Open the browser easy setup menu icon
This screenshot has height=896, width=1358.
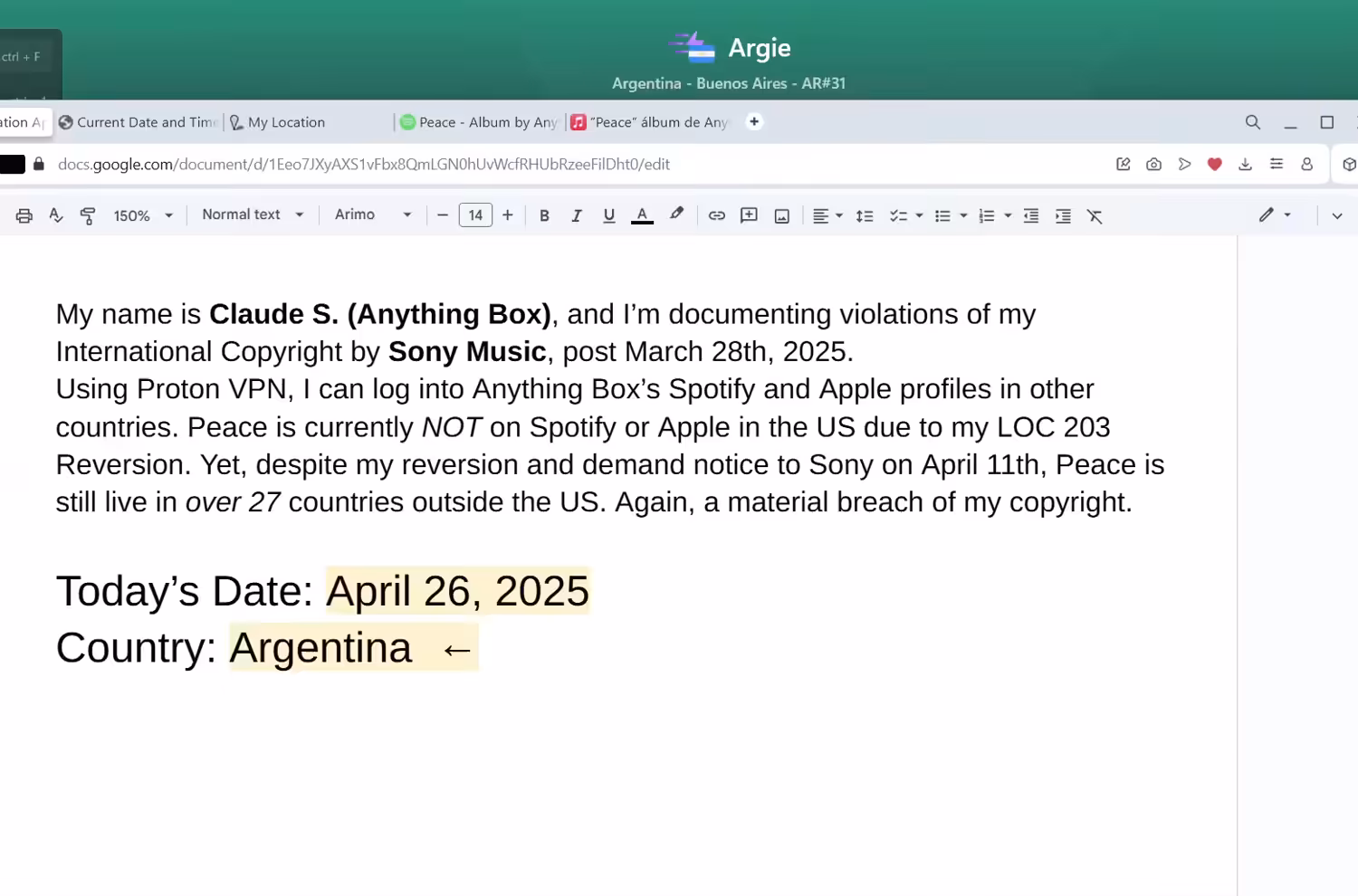pos(1277,164)
